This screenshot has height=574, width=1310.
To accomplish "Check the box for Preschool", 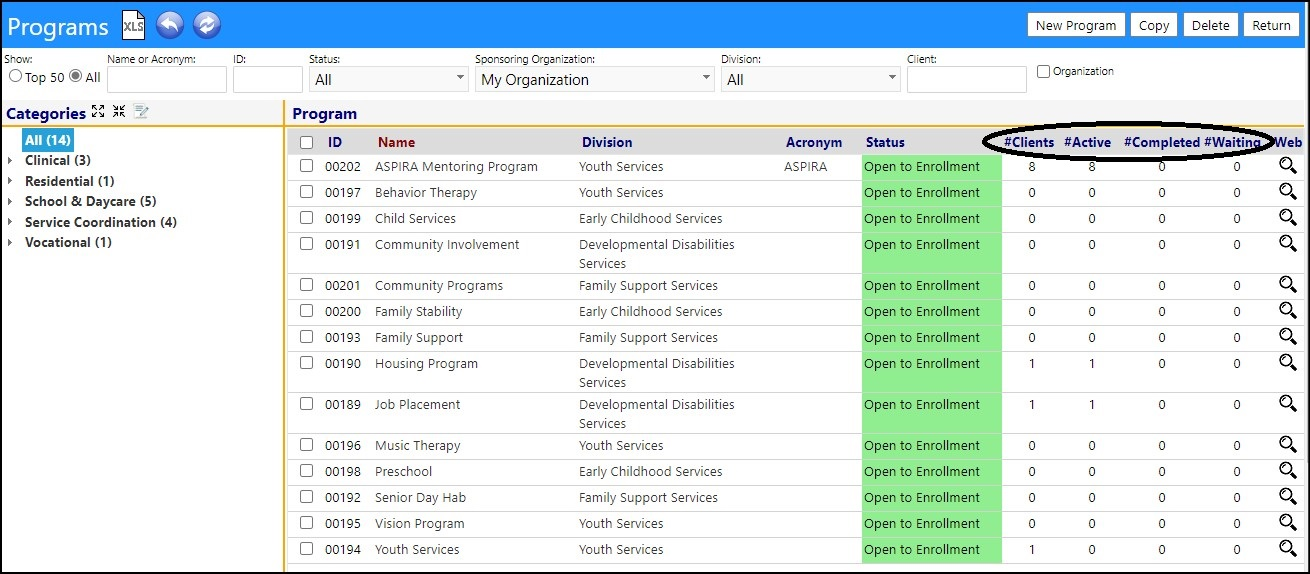I will click(306, 471).
